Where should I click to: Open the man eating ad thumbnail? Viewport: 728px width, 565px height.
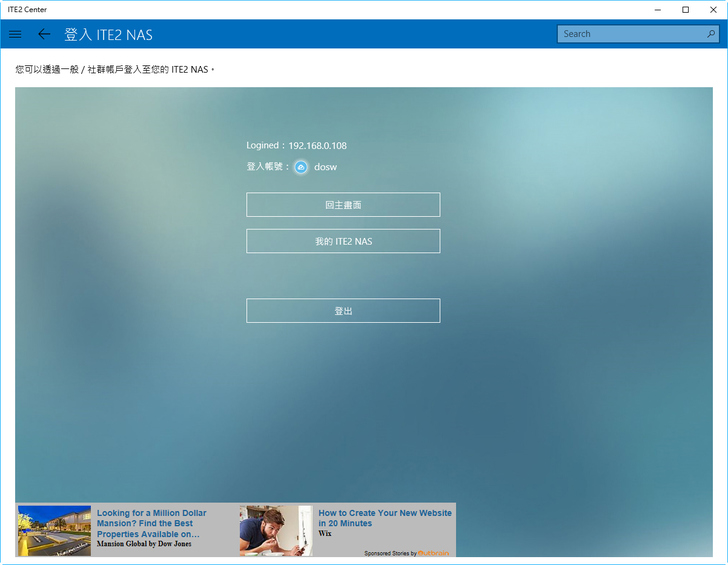click(276, 530)
